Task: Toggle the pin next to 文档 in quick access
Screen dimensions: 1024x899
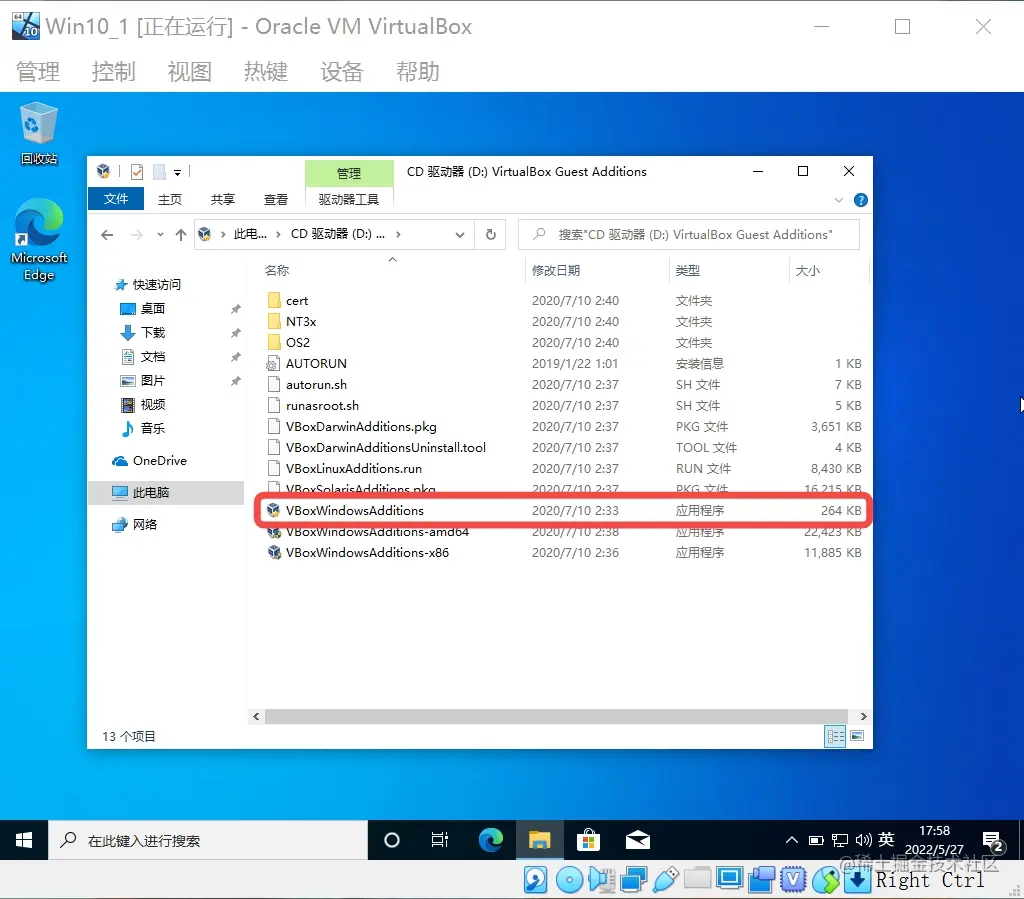Action: click(x=236, y=357)
